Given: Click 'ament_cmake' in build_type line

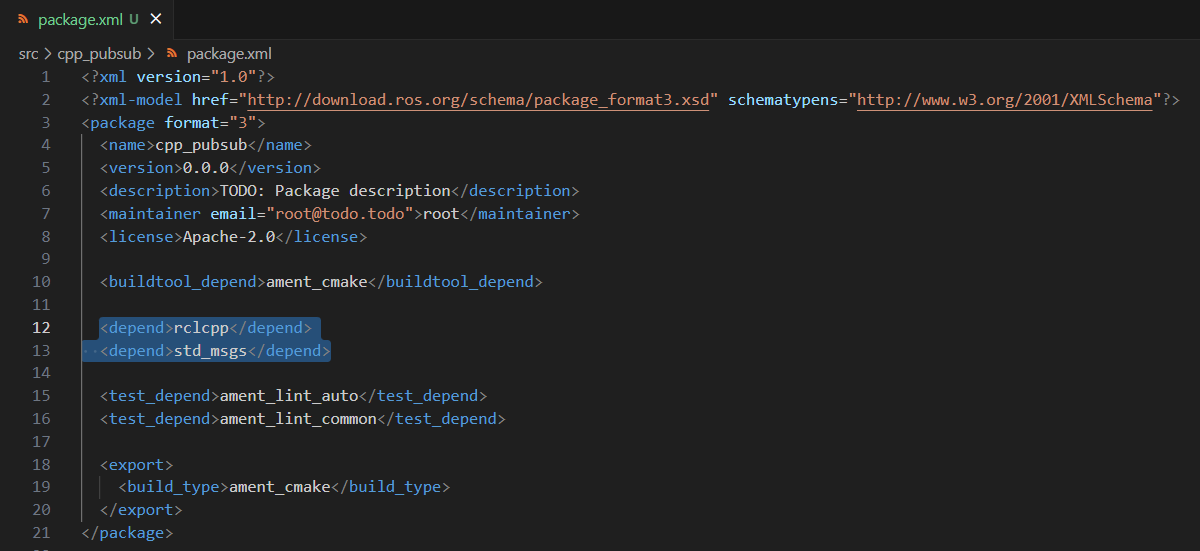Looking at the screenshot, I should (x=279, y=488).
